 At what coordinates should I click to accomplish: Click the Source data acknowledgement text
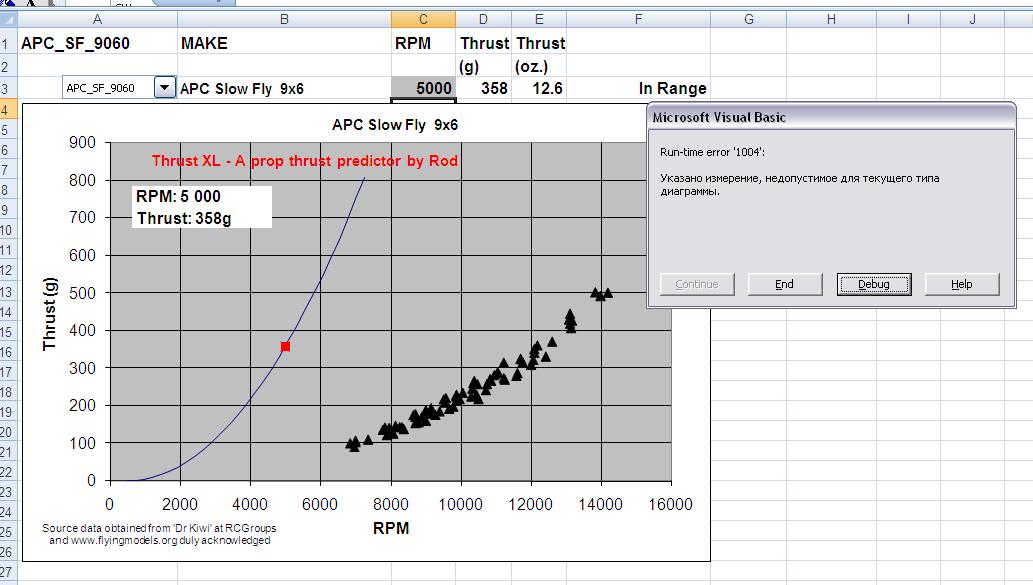click(x=159, y=534)
